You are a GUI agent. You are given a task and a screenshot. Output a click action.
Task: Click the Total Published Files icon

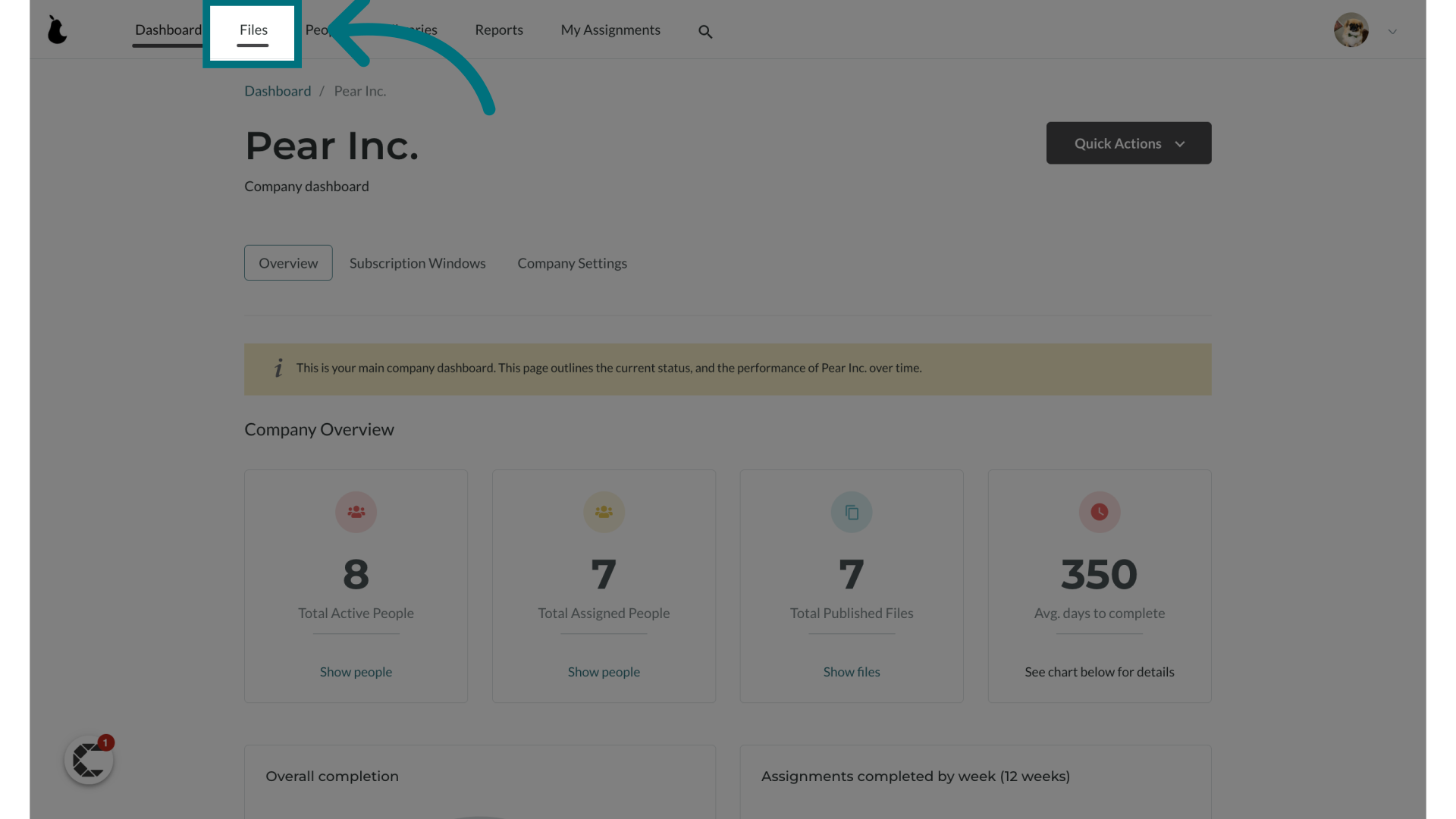click(851, 512)
